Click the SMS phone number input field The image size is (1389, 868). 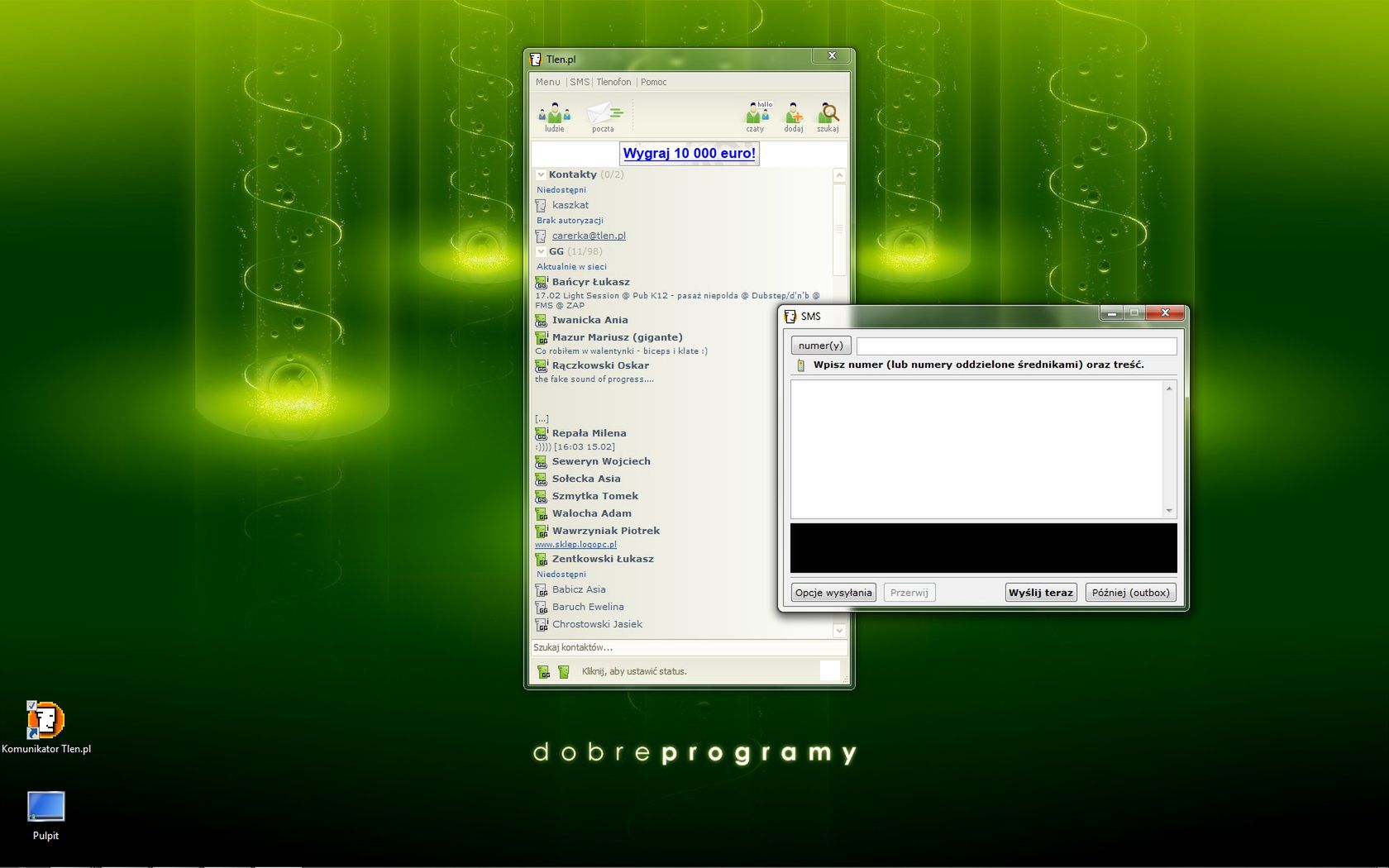pos(1016,346)
